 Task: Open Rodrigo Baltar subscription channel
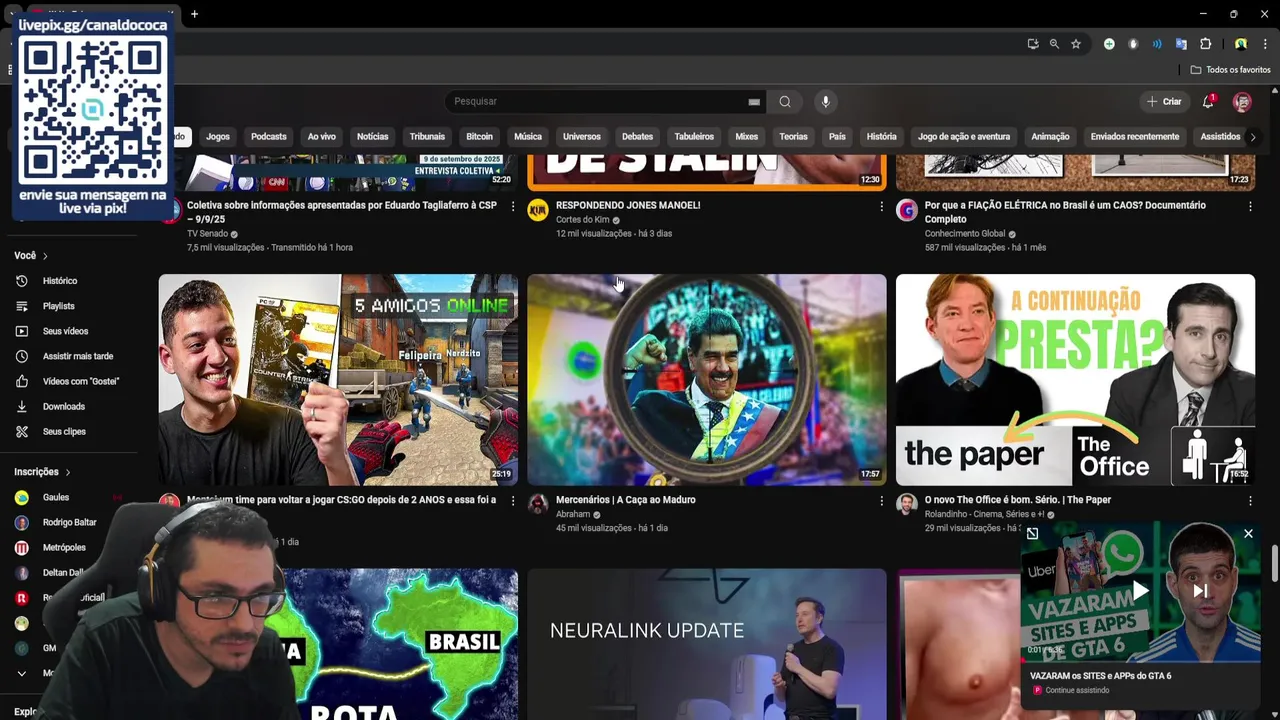point(69,522)
